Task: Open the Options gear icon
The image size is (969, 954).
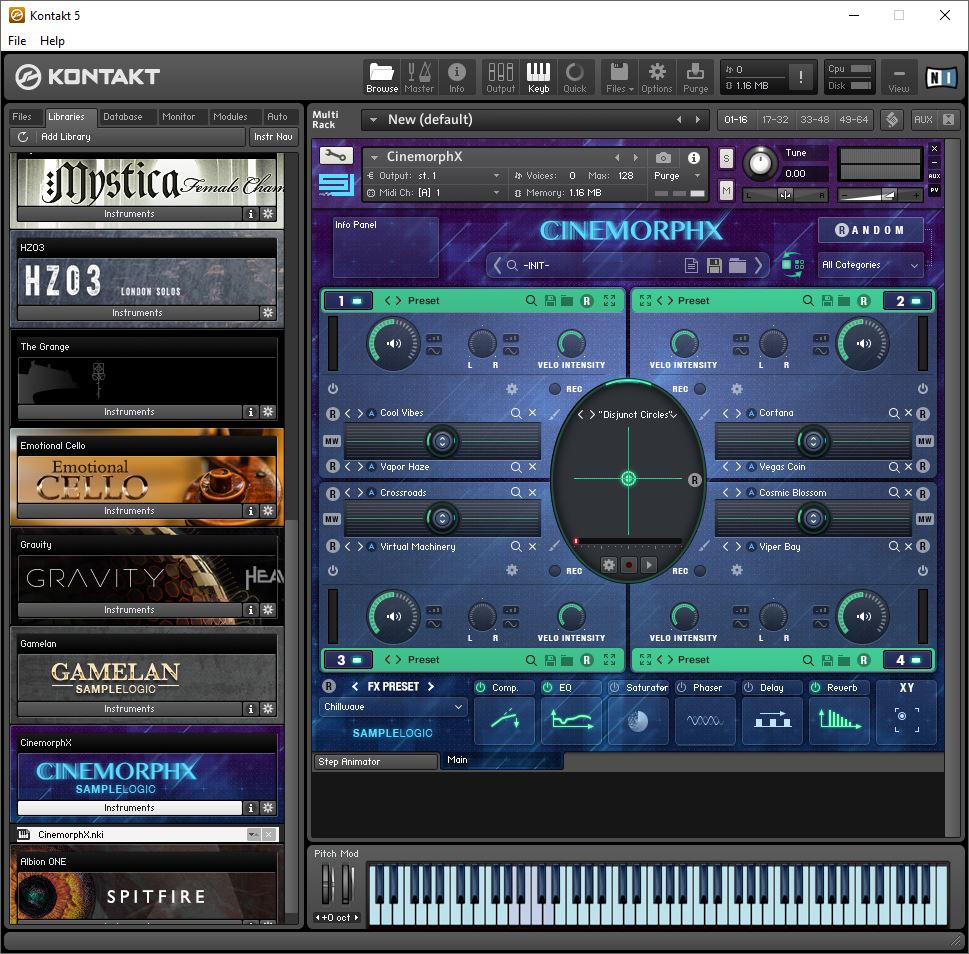Action: point(656,77)
